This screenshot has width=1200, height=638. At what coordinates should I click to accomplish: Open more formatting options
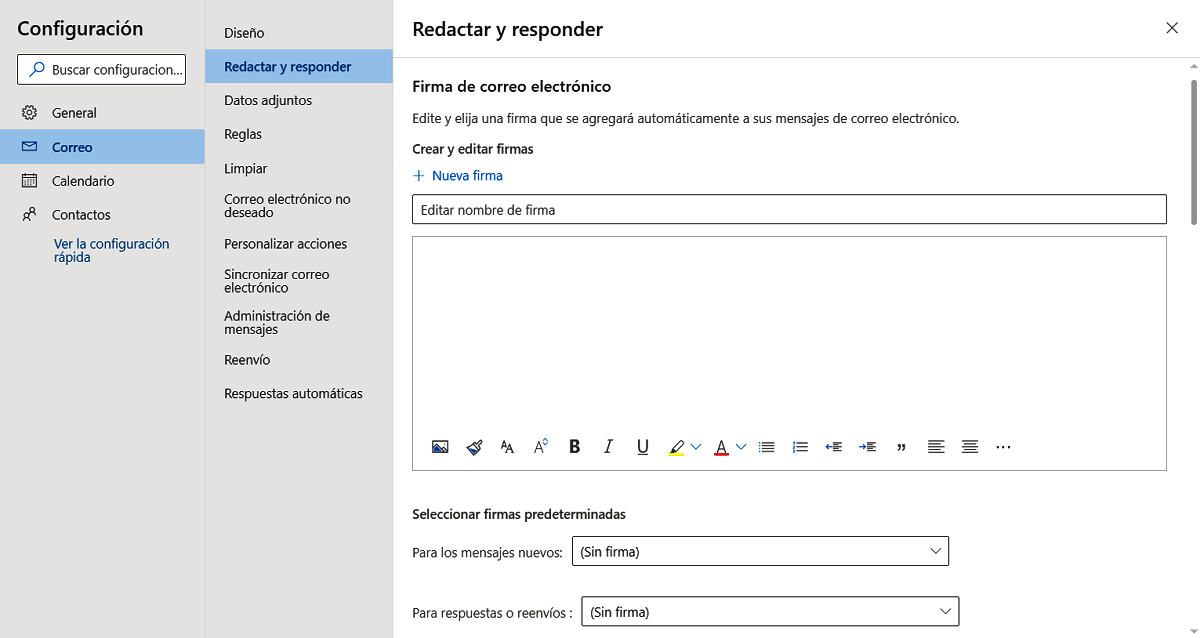pyautogui.click(x=1003, y=446)
